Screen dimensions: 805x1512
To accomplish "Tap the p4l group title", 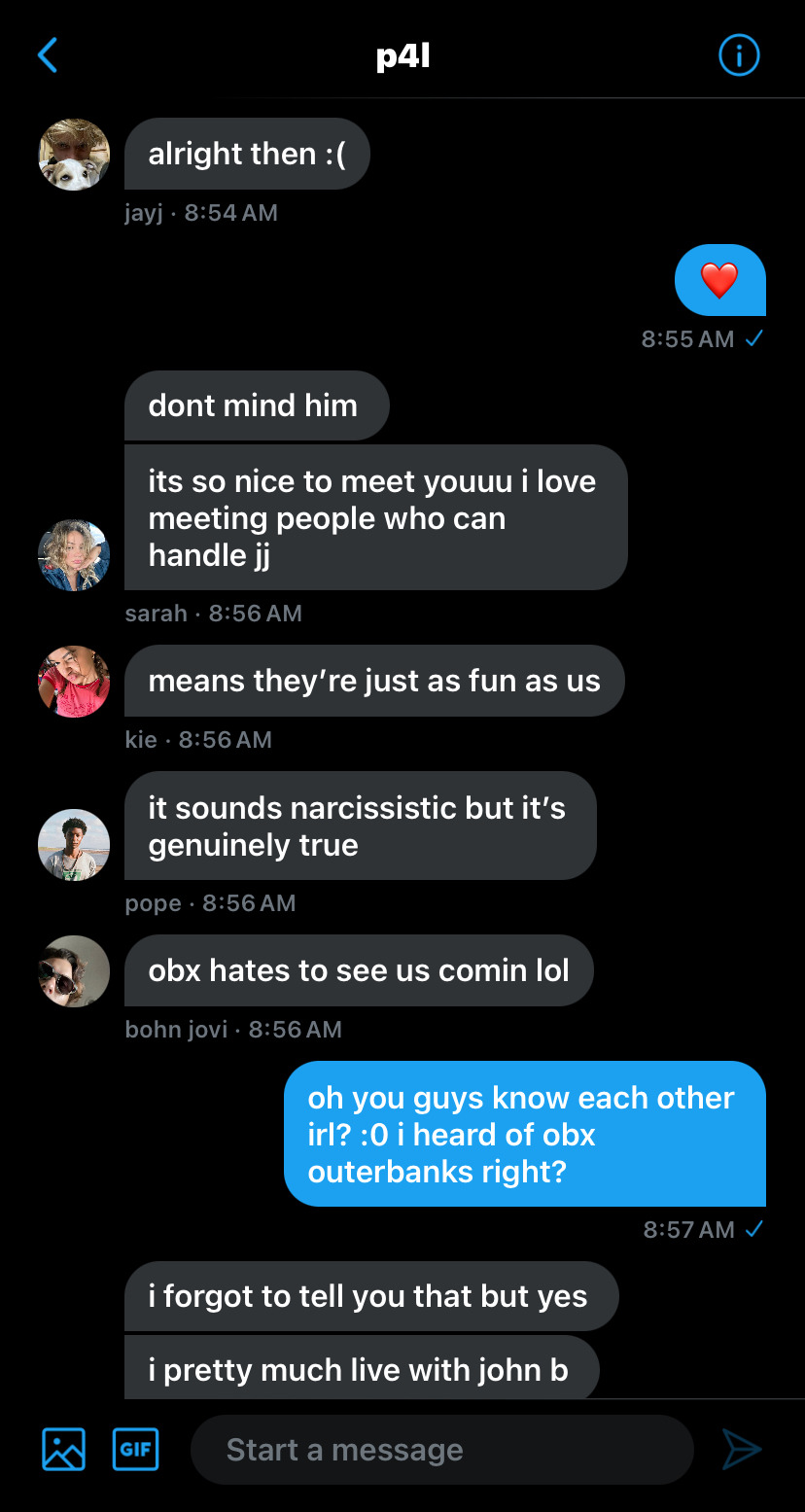I will point(402,56).
